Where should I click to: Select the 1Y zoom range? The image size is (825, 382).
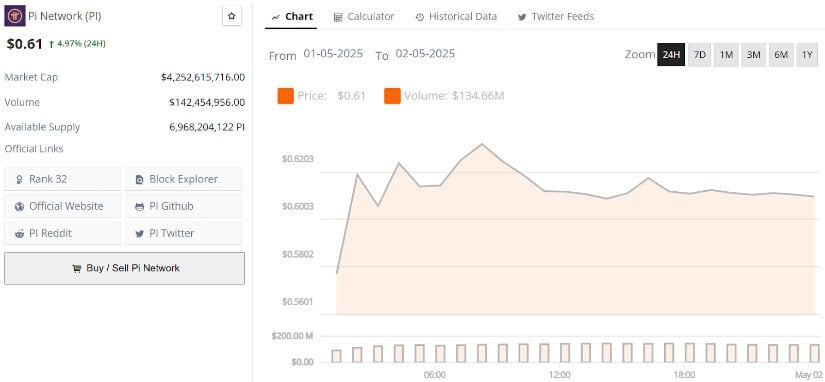[x=807, y=55]
